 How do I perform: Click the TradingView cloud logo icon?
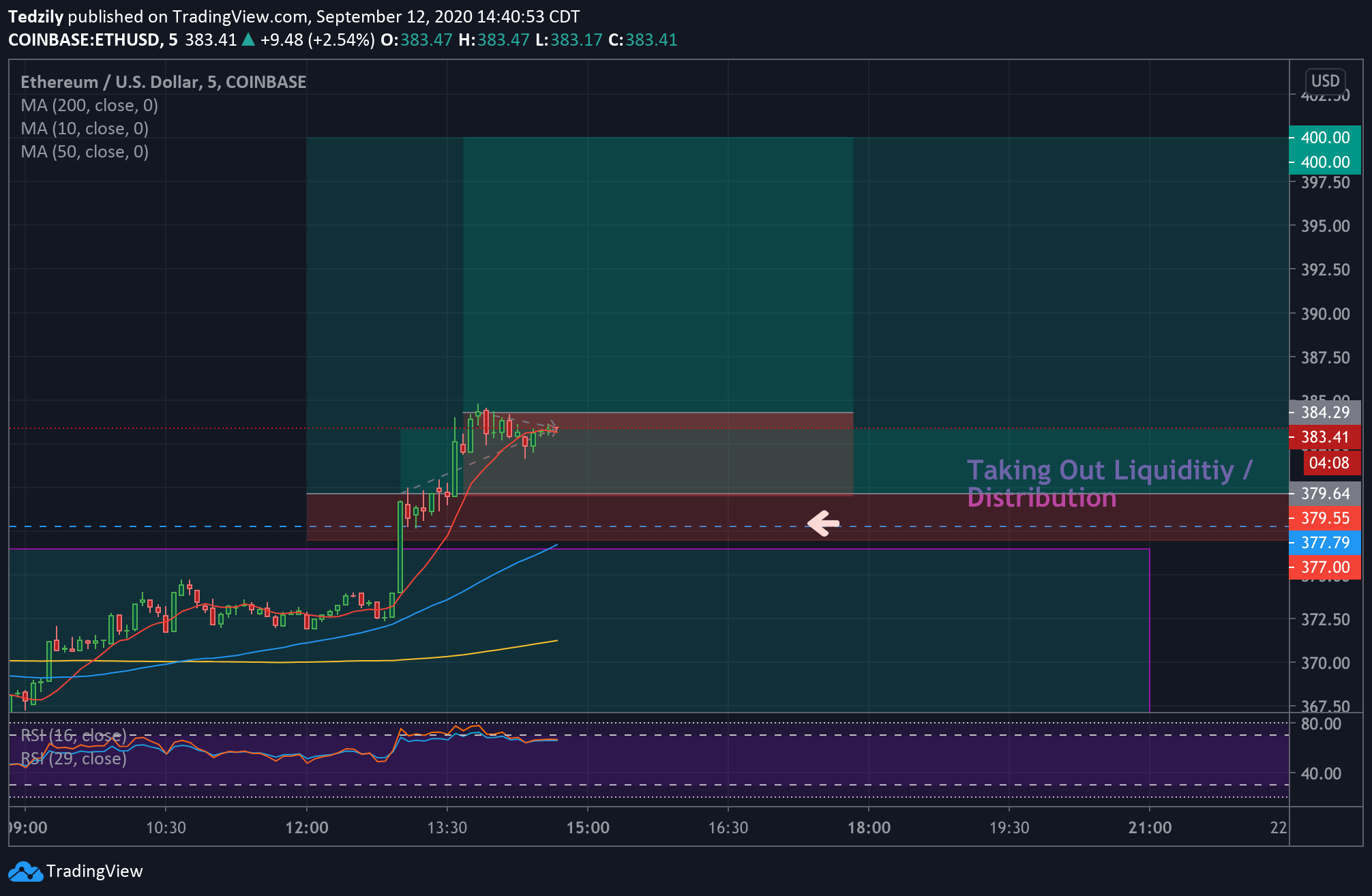pyautogui.click(x=25, y=871)
